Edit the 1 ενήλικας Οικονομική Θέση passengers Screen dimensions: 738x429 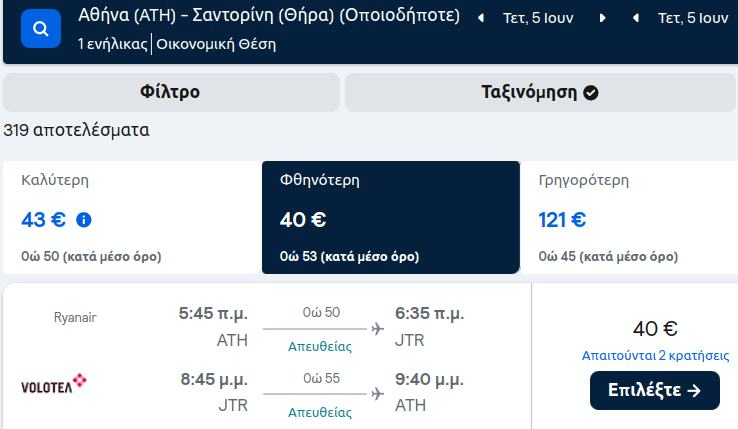[177, 44]
